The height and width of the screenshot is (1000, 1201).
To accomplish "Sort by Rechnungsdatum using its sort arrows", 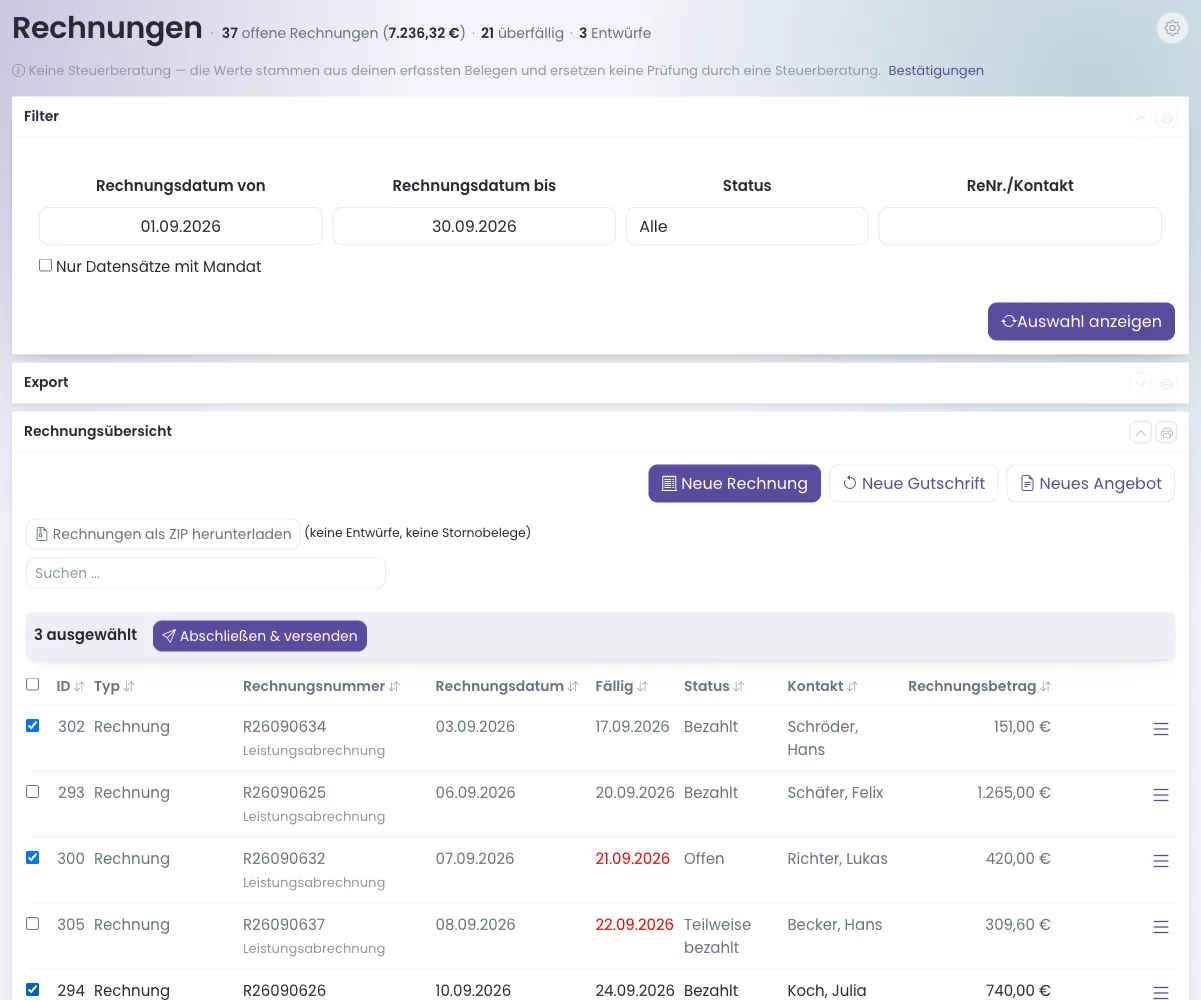I will pos(573,687).
